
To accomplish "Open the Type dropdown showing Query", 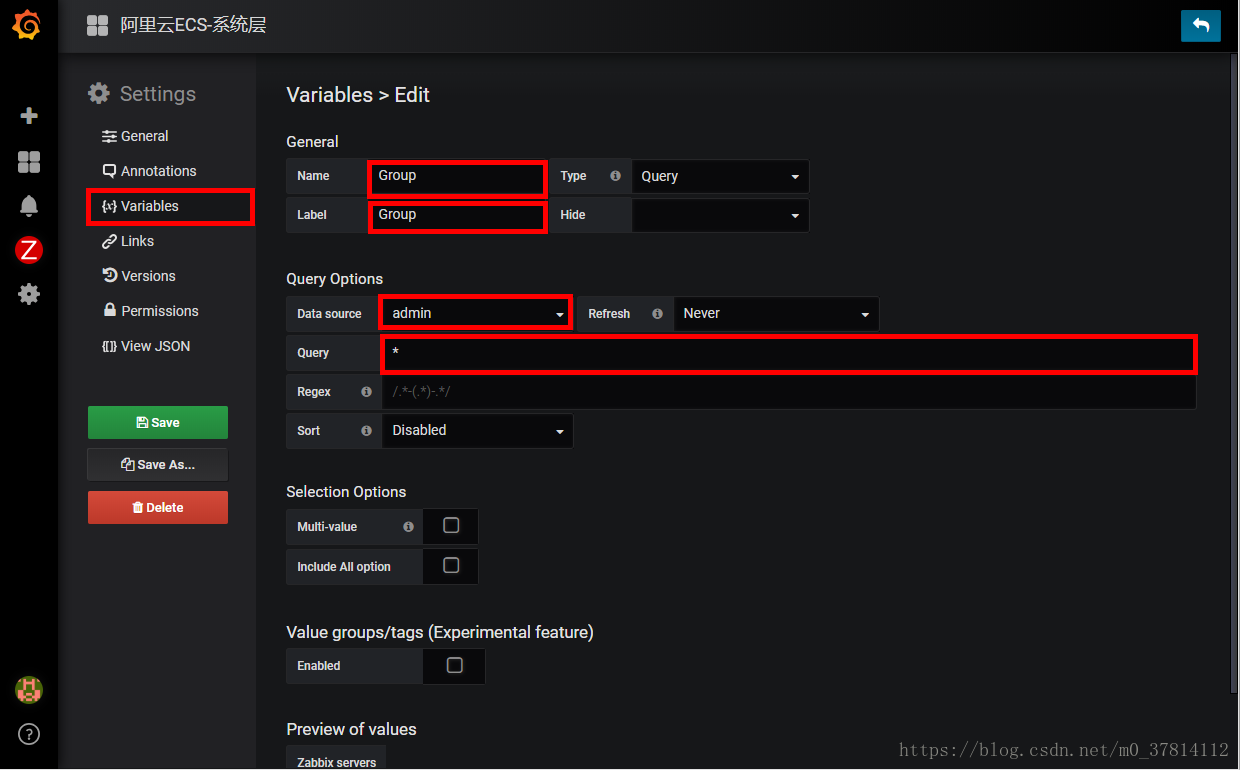I will pyautogui.click(x=720, y=176).
